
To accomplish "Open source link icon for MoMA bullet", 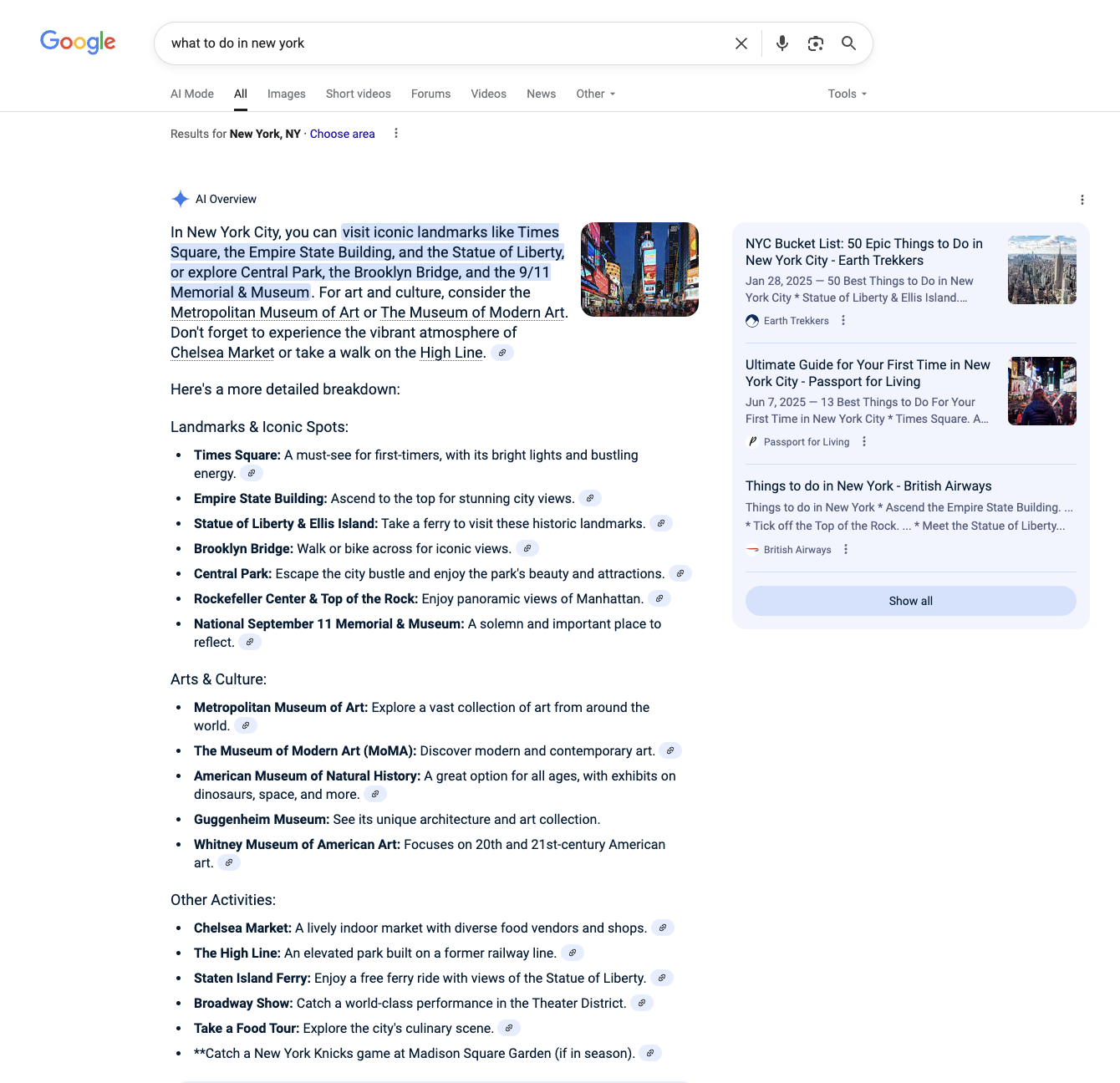I will coord(670,750).
